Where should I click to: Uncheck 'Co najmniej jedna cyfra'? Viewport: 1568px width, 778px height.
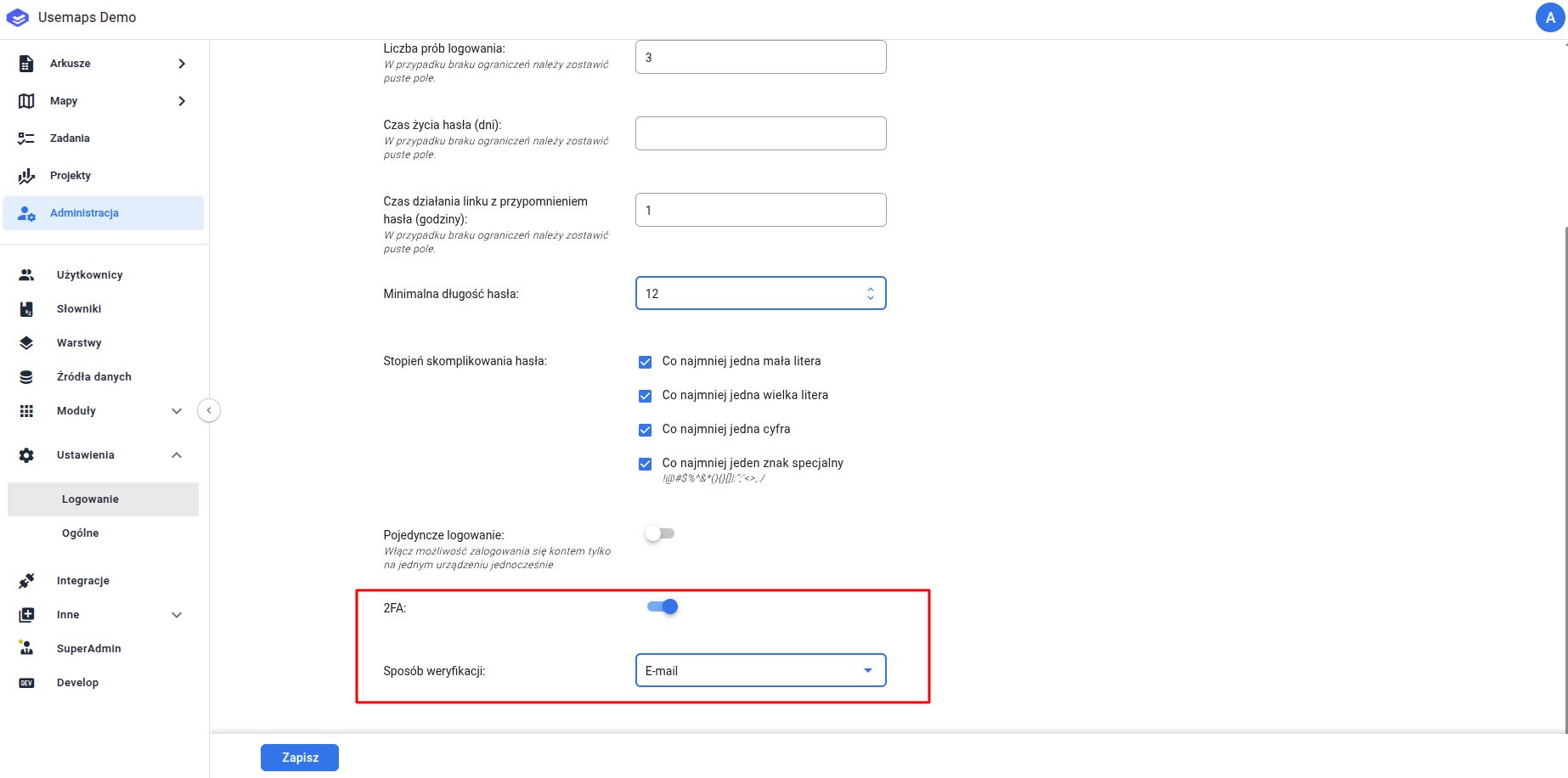point(646,430)
